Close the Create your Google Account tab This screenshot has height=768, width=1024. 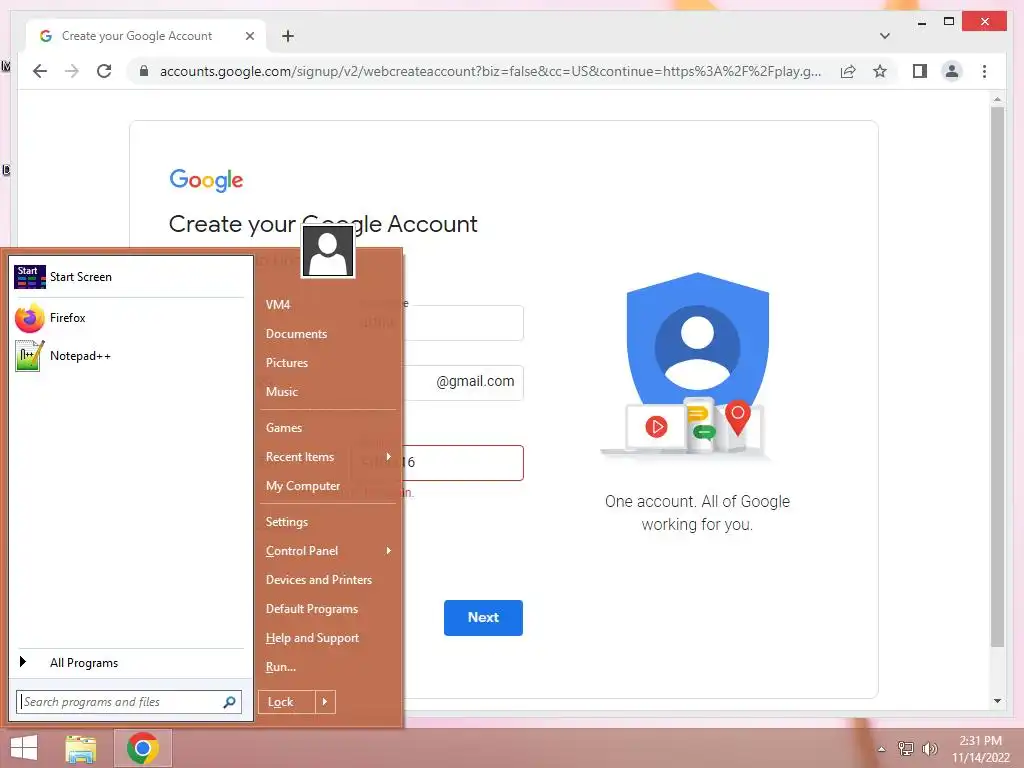tap(249, 36)
